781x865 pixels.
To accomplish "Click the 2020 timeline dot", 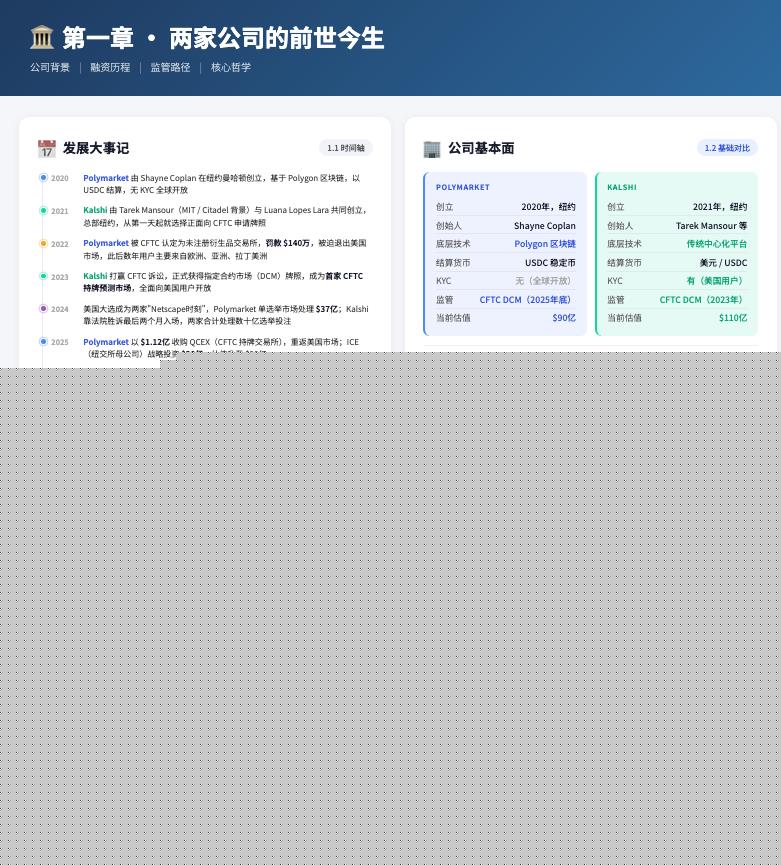I will tap(43, 178).
